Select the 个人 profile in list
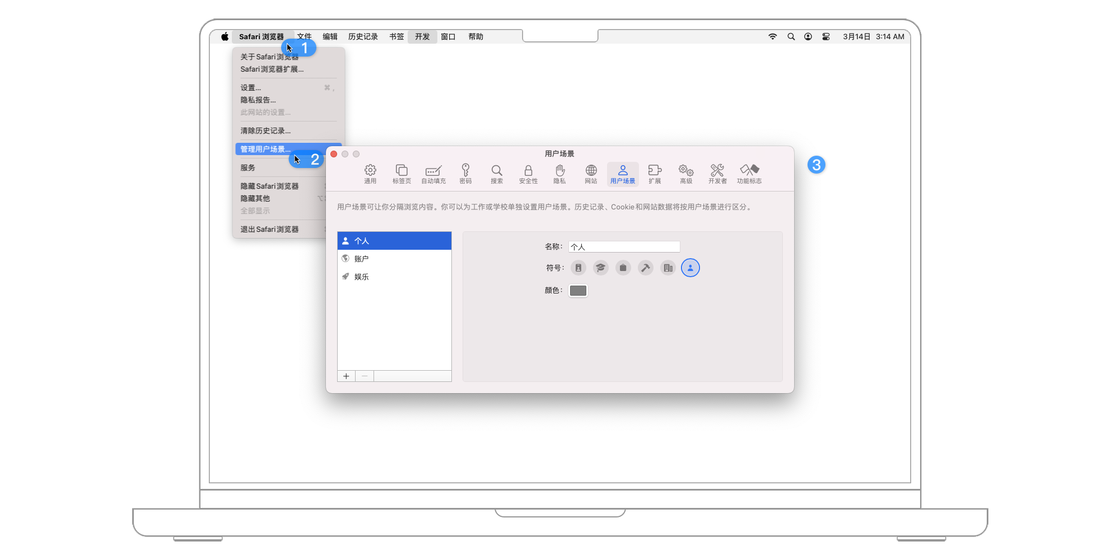The width and height of the screenshot is (1120, 560). tap(394, 241)
